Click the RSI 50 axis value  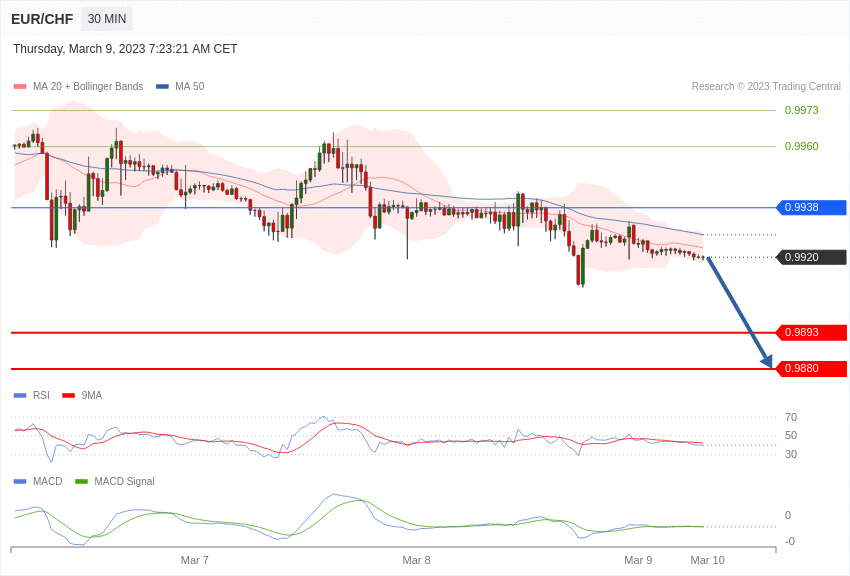click(791, 436)
